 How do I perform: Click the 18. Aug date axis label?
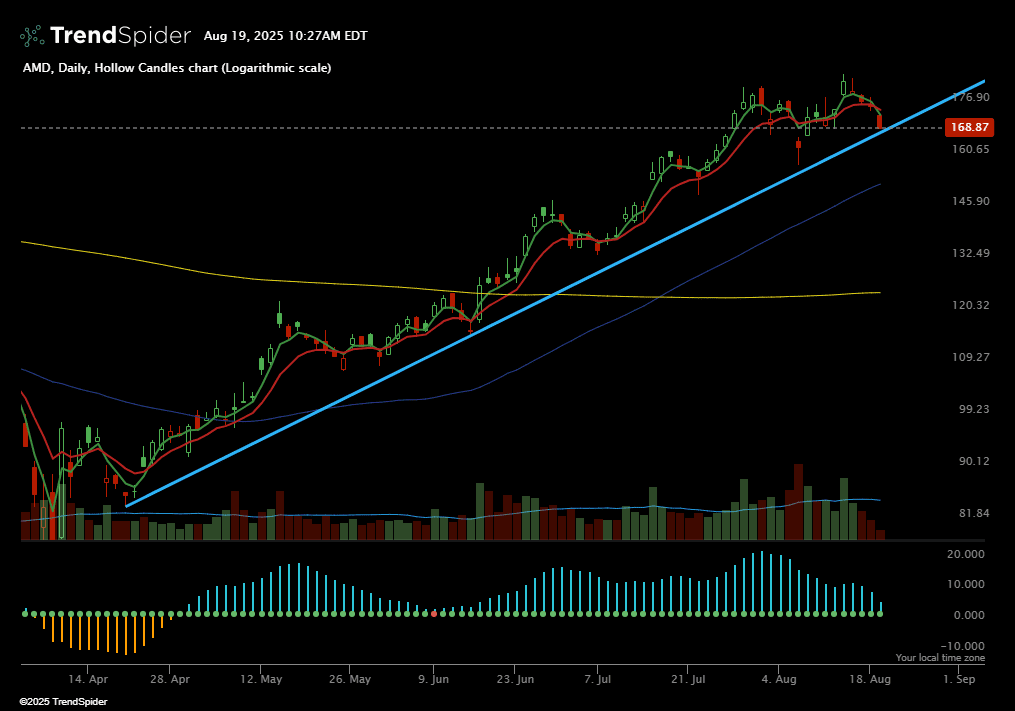point(869,679)
